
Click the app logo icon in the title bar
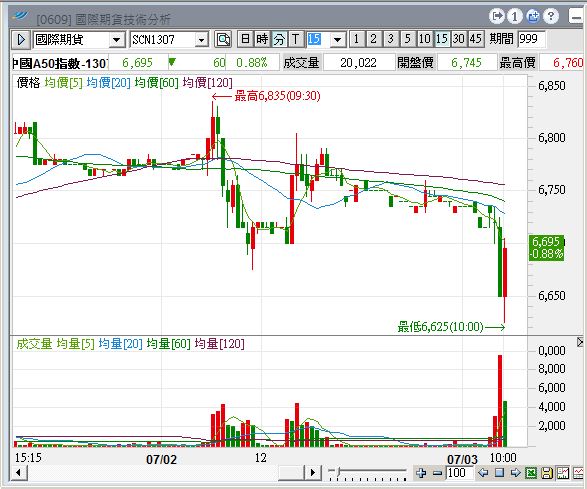click(x=20, y=15)
